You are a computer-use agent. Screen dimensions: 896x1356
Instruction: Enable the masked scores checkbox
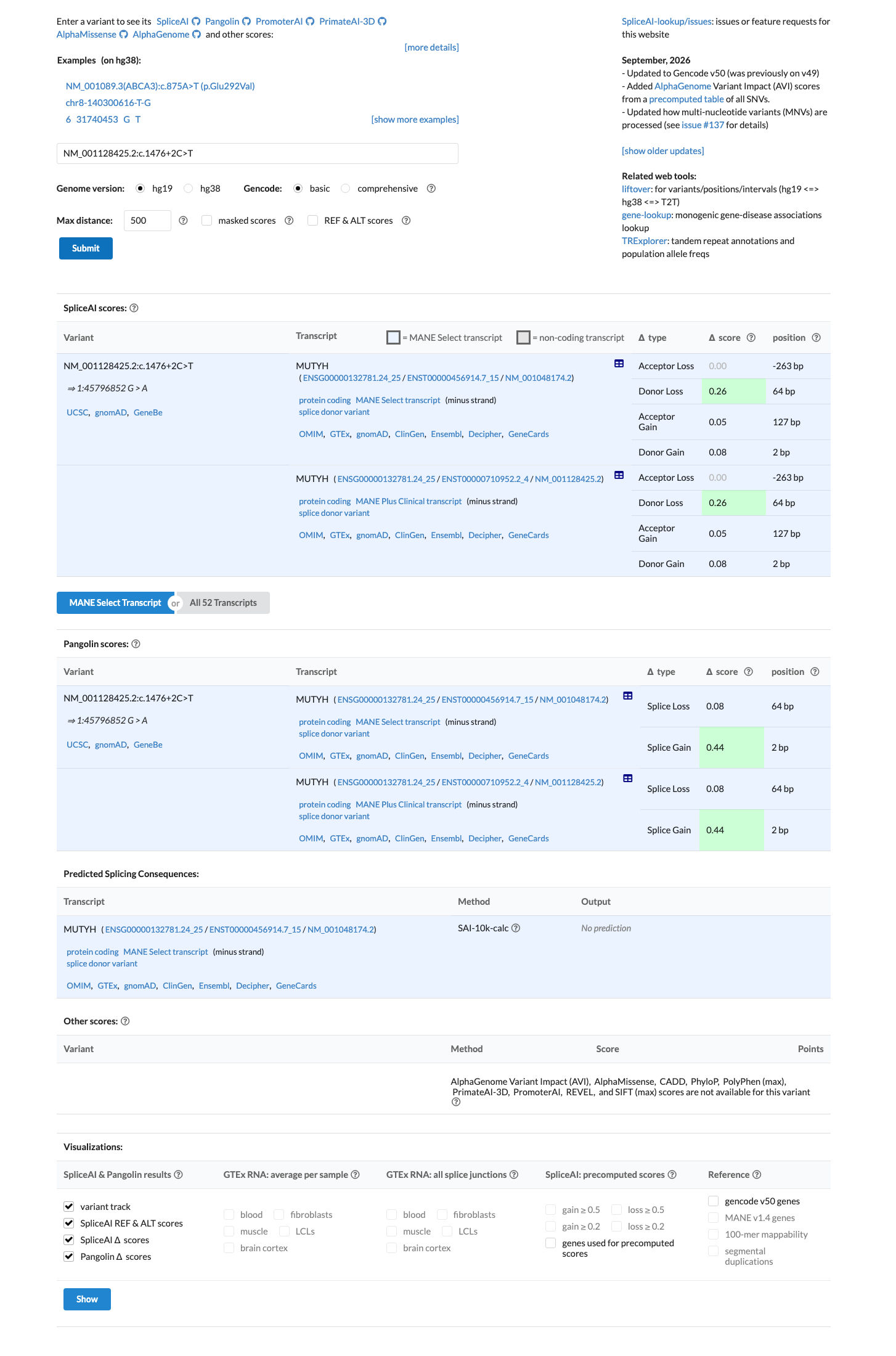(x=207, y=221)
